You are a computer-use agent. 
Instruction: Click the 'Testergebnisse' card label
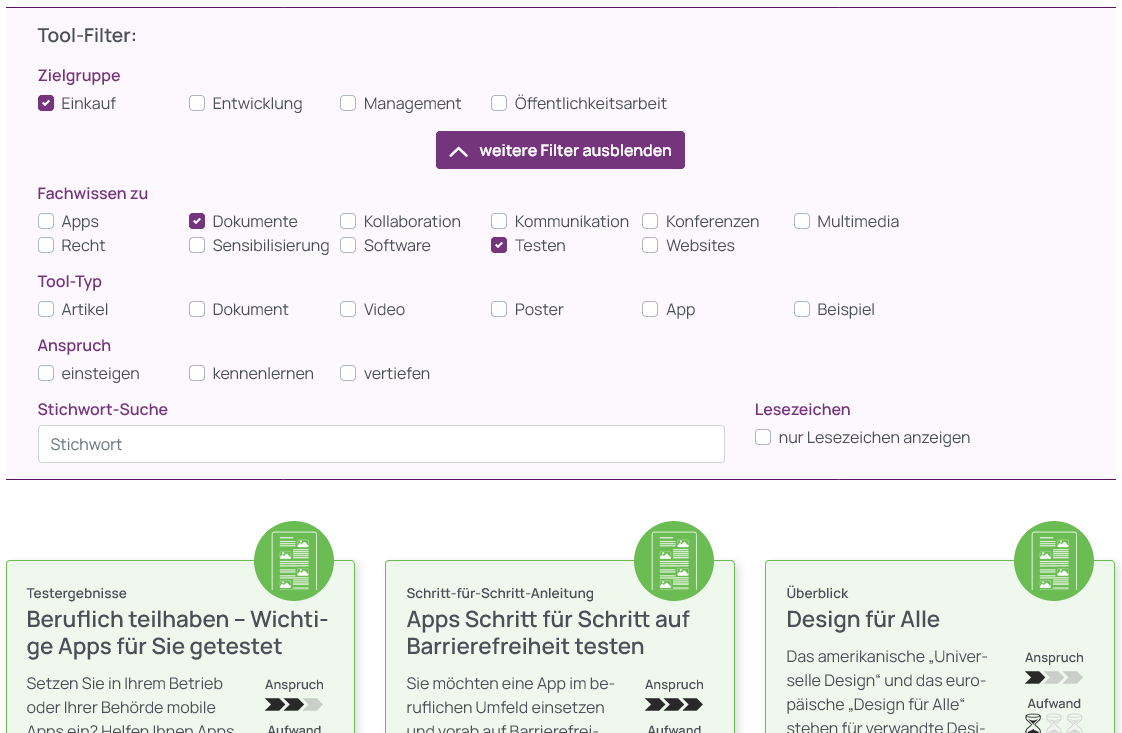77,593
